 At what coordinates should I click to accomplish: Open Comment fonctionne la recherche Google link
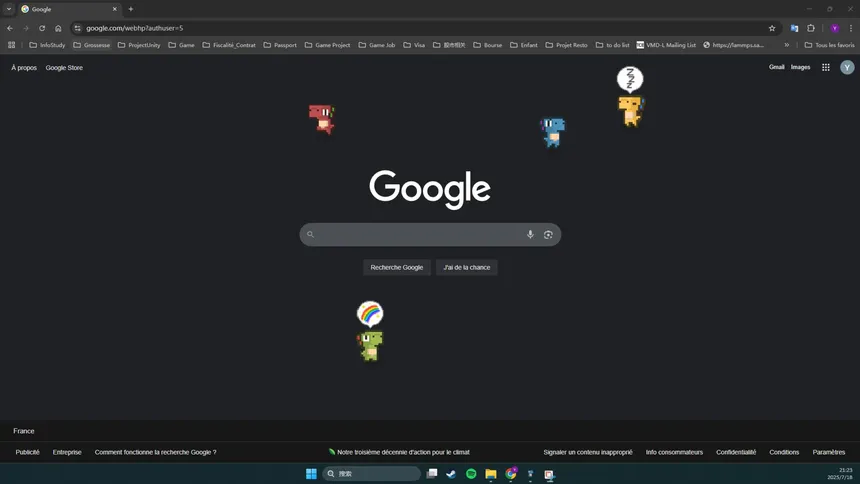(156, 452)
